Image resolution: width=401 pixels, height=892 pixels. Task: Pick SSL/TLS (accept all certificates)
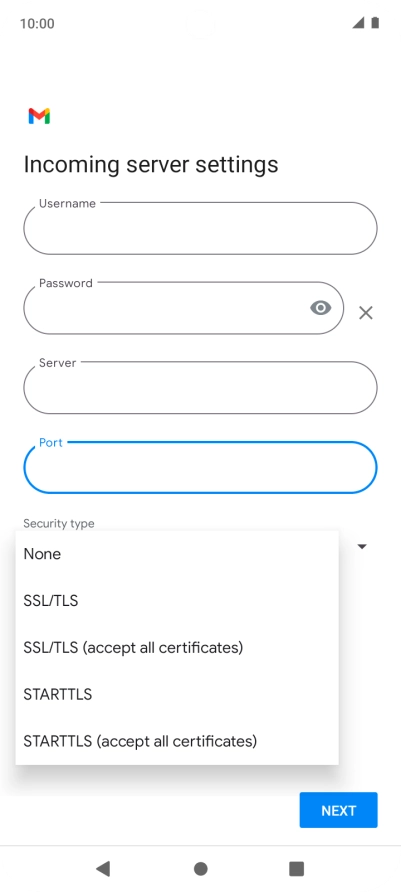click(x=177, y=647)
